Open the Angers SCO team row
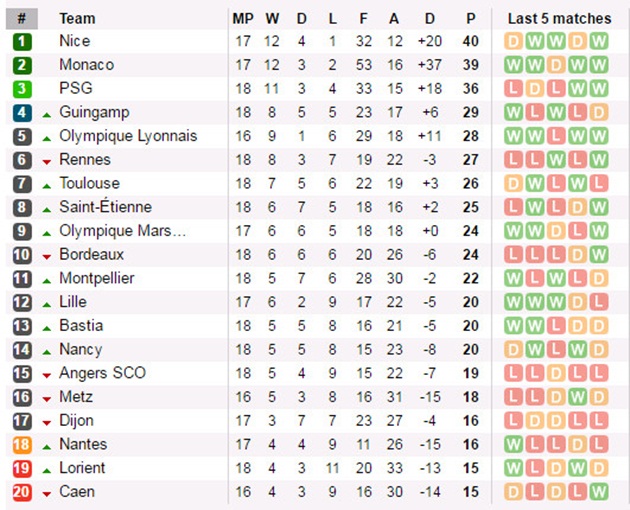Viewport: 630px width, 510px height. point(102,373)
